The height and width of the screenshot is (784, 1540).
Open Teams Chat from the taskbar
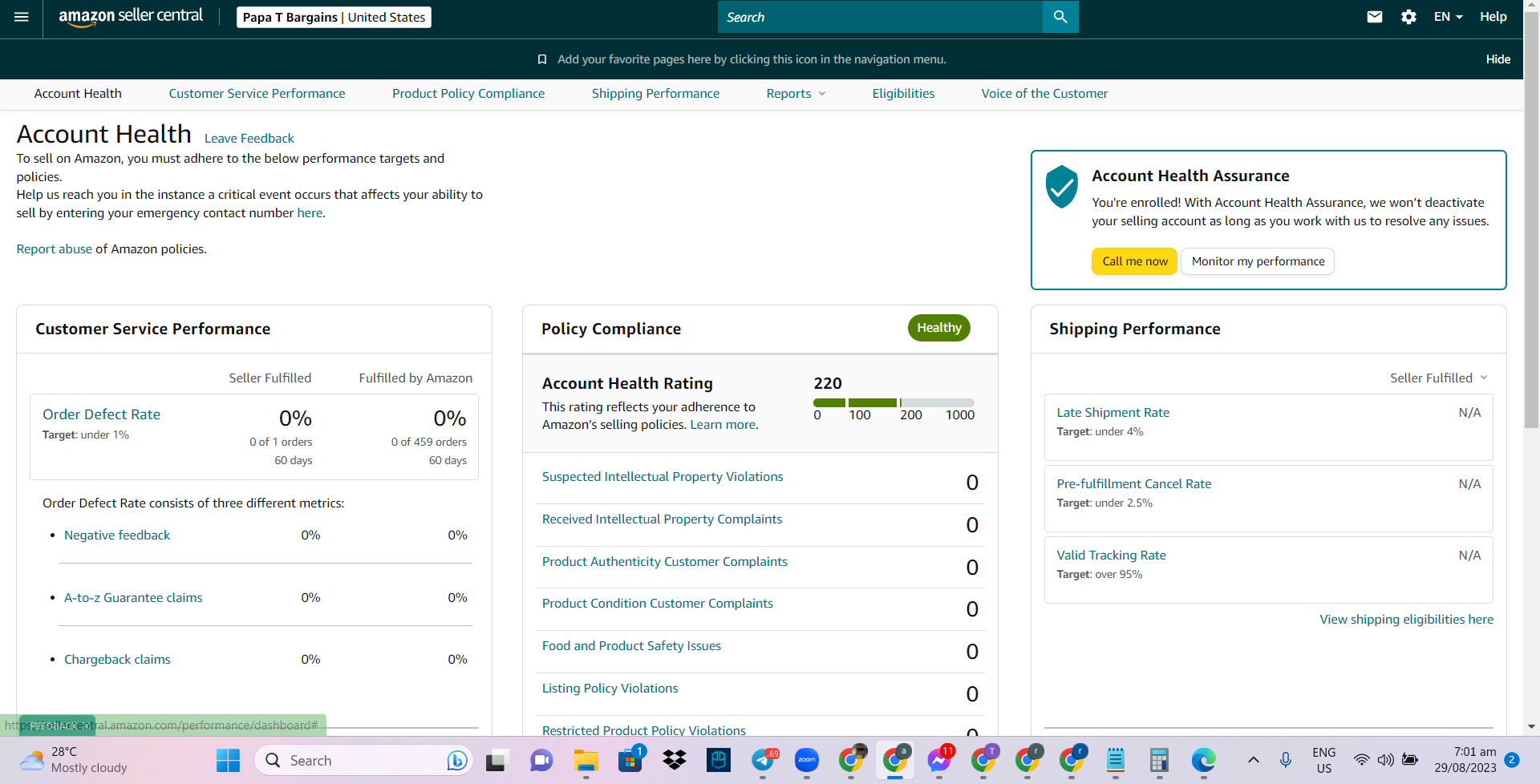(541, 760)
